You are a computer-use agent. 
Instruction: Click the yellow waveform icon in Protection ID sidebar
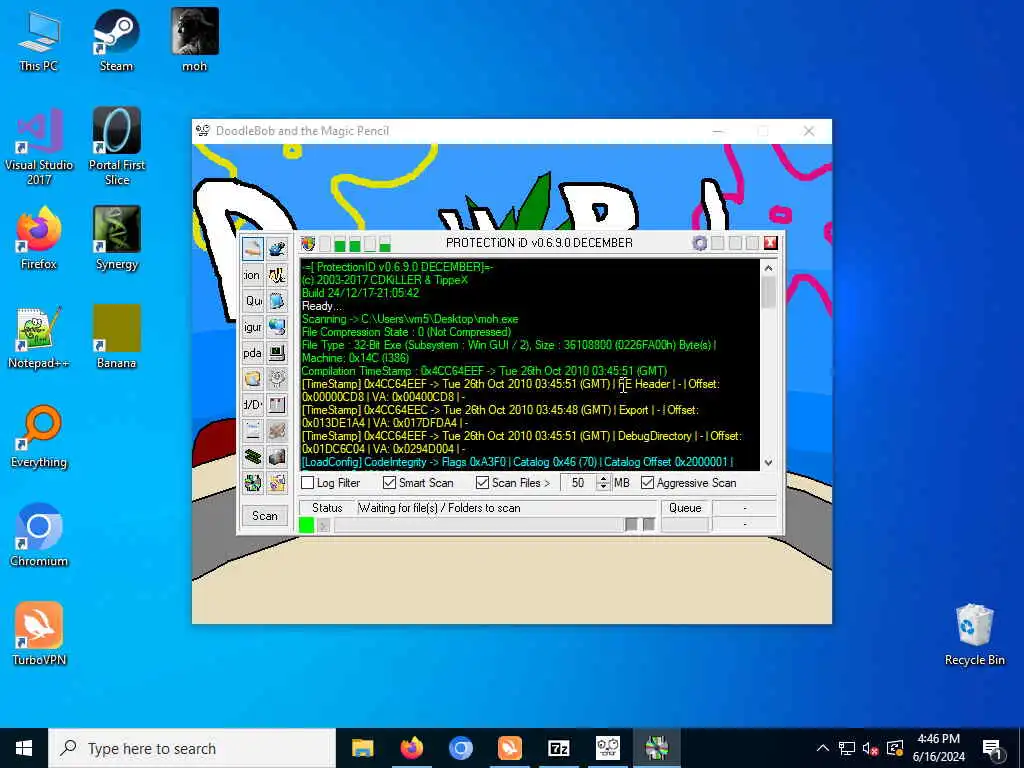click(277, 275)
